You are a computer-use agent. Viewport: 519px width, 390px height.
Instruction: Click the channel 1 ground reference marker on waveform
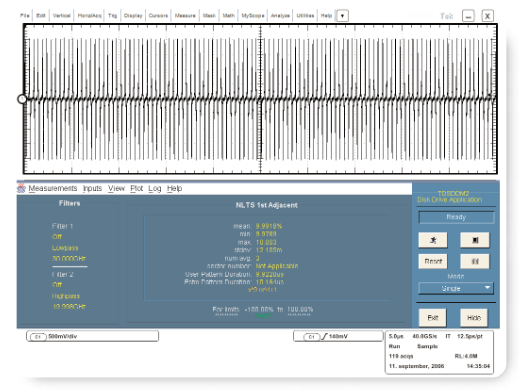tap(22, 99)
